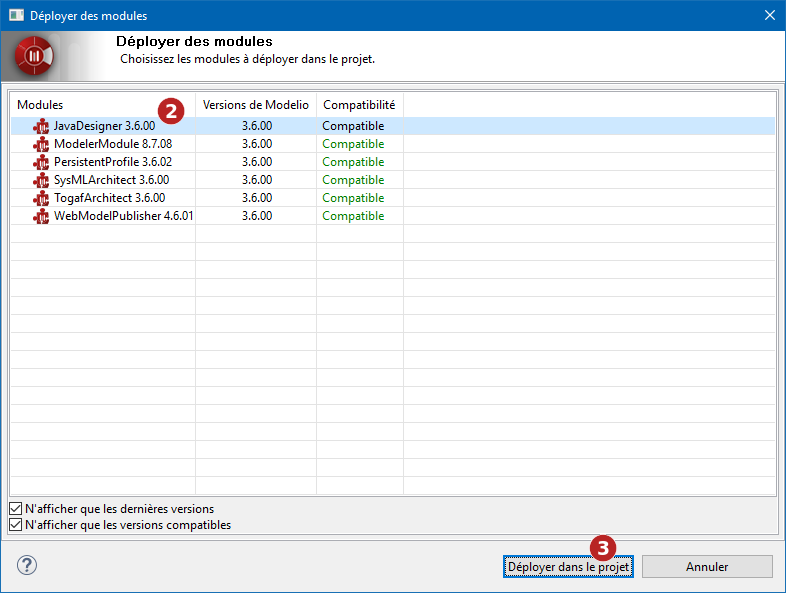786x593 pixels.
Task: Click the TogafArchitect module puzzle icon
Action: coord(41,199)
